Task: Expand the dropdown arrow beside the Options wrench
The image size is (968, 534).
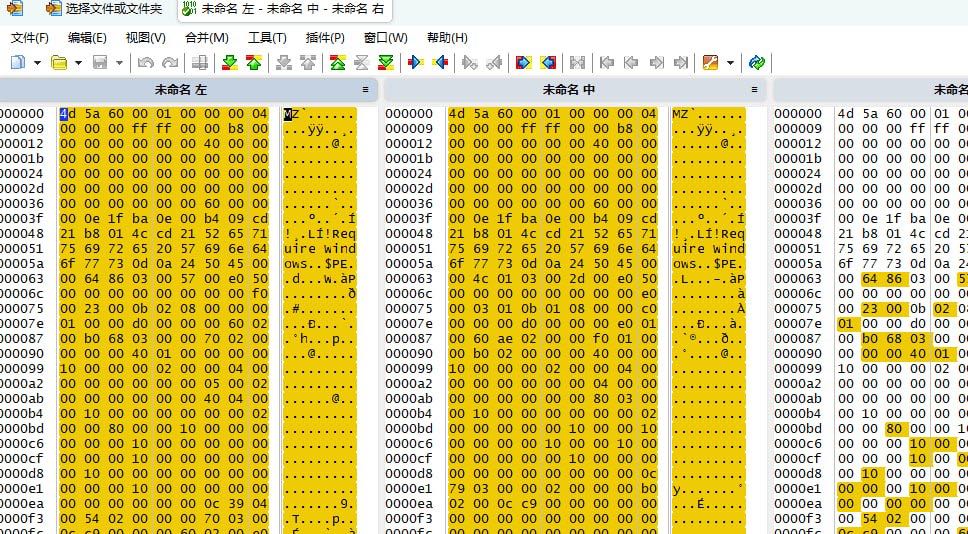Action: (730, 63)
